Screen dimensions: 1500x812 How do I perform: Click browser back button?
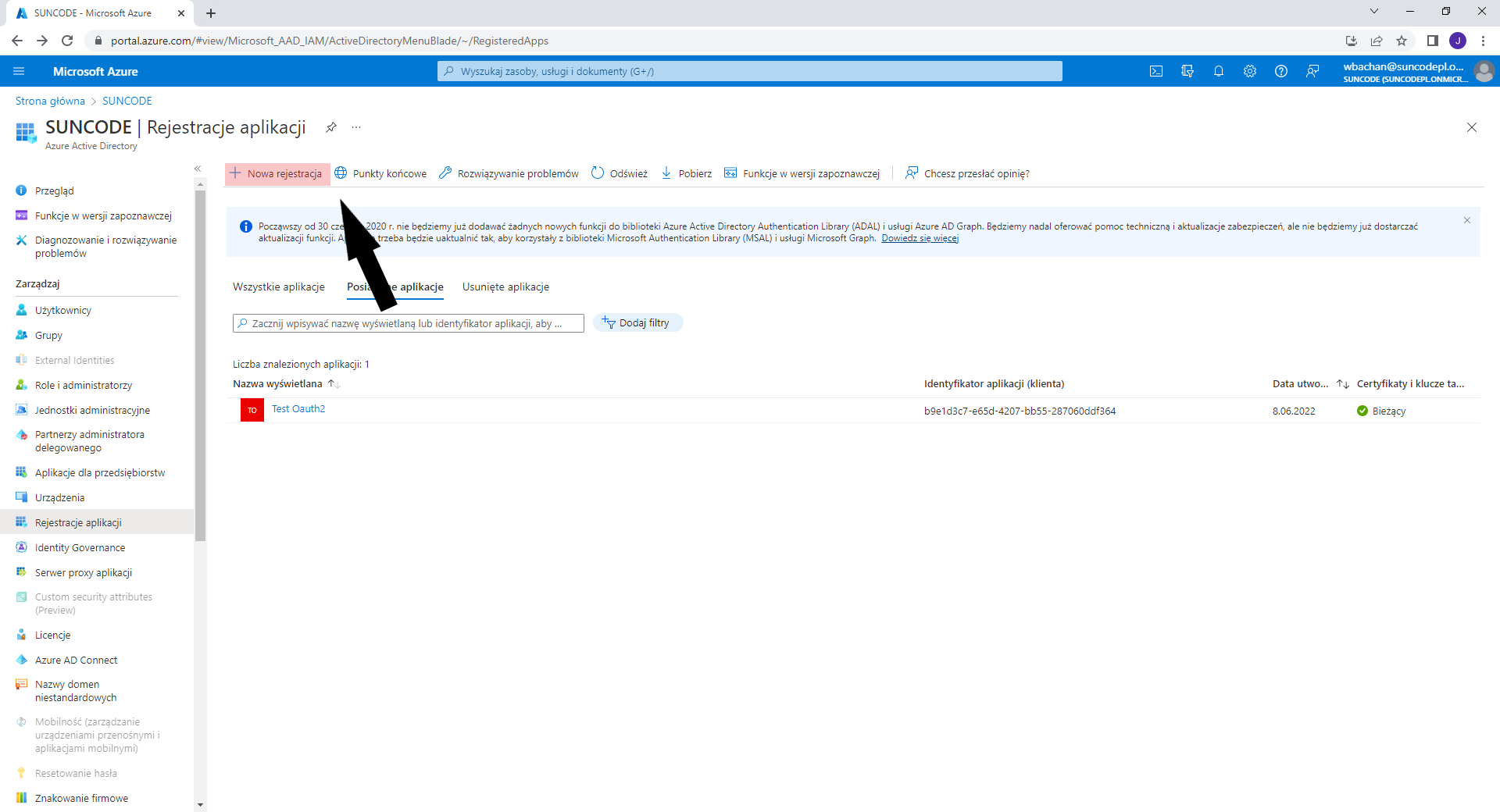tap(17, 41)
